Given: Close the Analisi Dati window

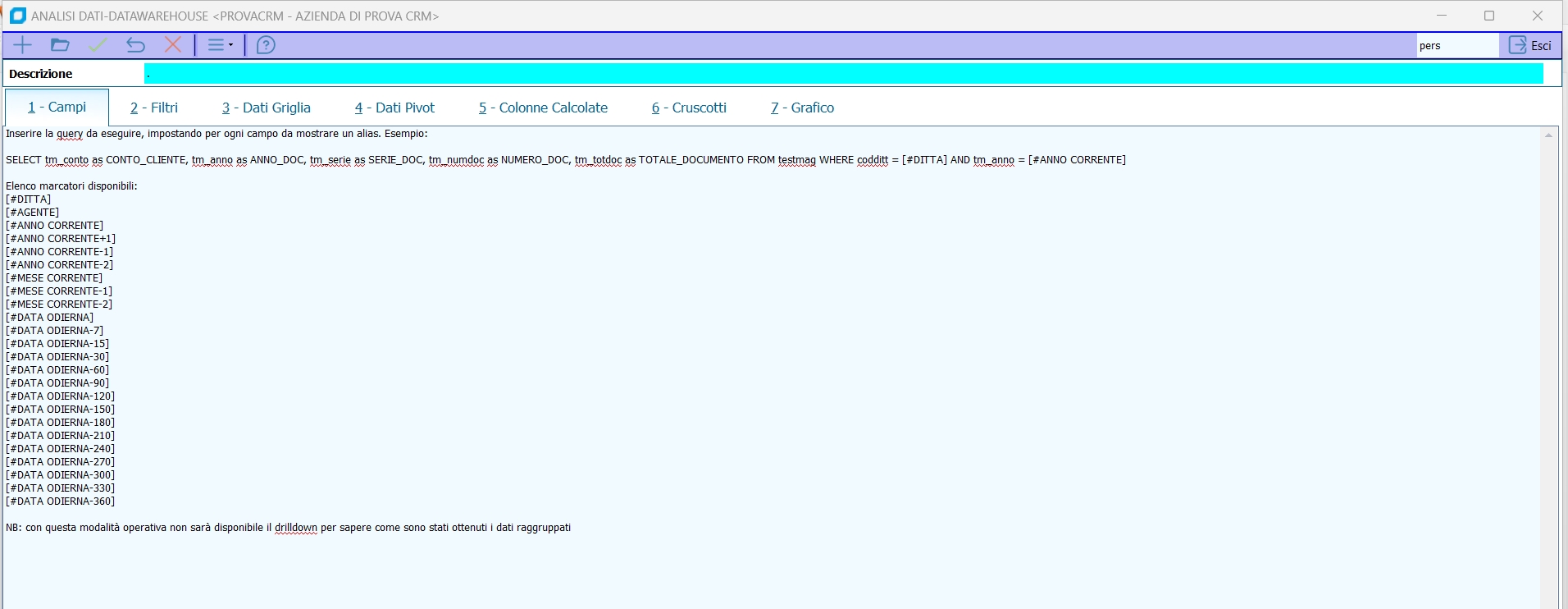Looking at the screenshot, I should click(x=1538, y=16).
